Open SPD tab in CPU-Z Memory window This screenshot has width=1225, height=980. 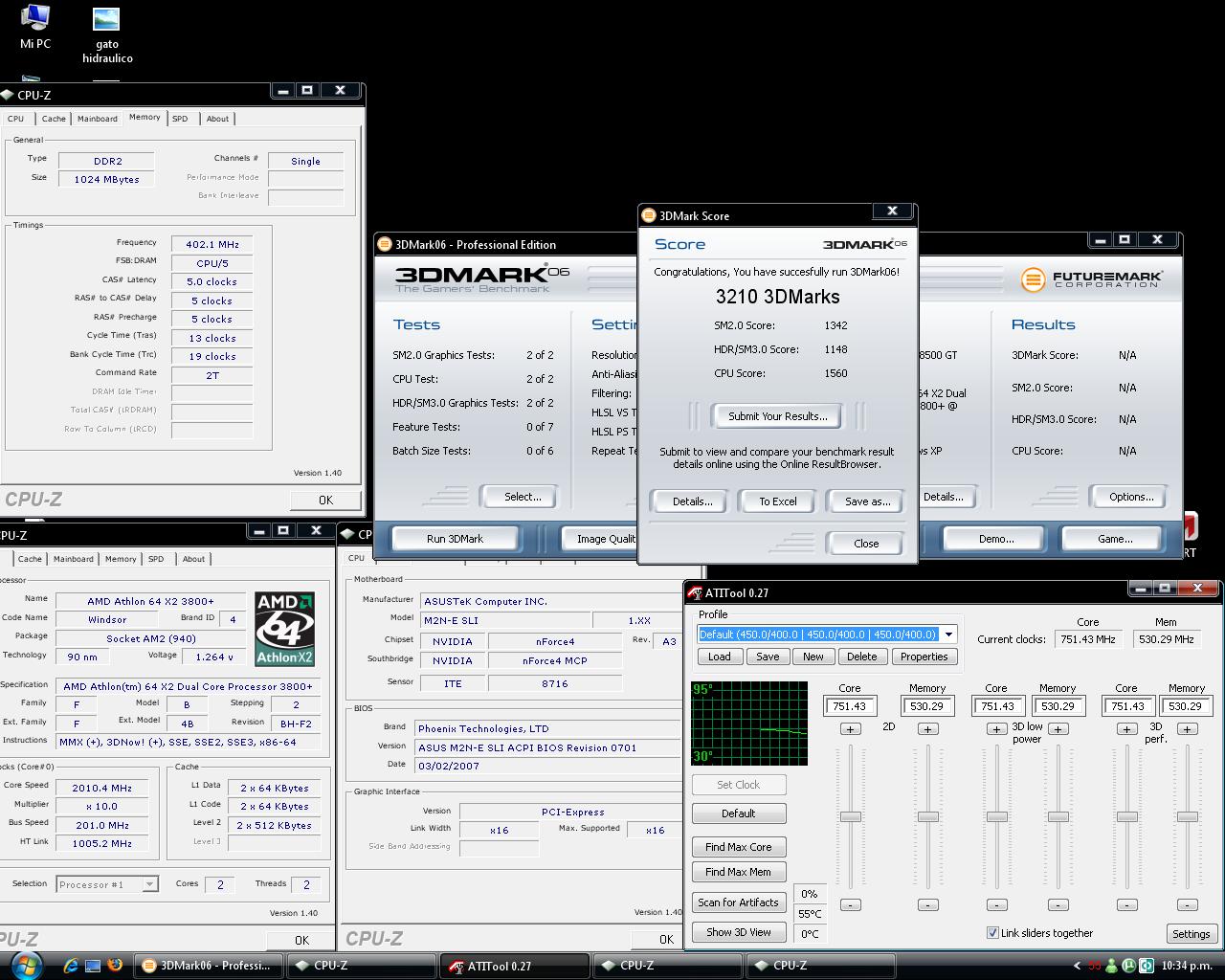pos(180,119)
